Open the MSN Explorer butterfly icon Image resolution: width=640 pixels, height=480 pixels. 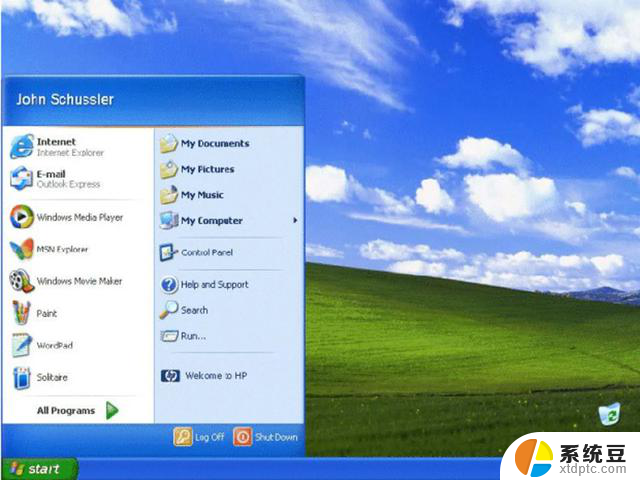point(22,249)
